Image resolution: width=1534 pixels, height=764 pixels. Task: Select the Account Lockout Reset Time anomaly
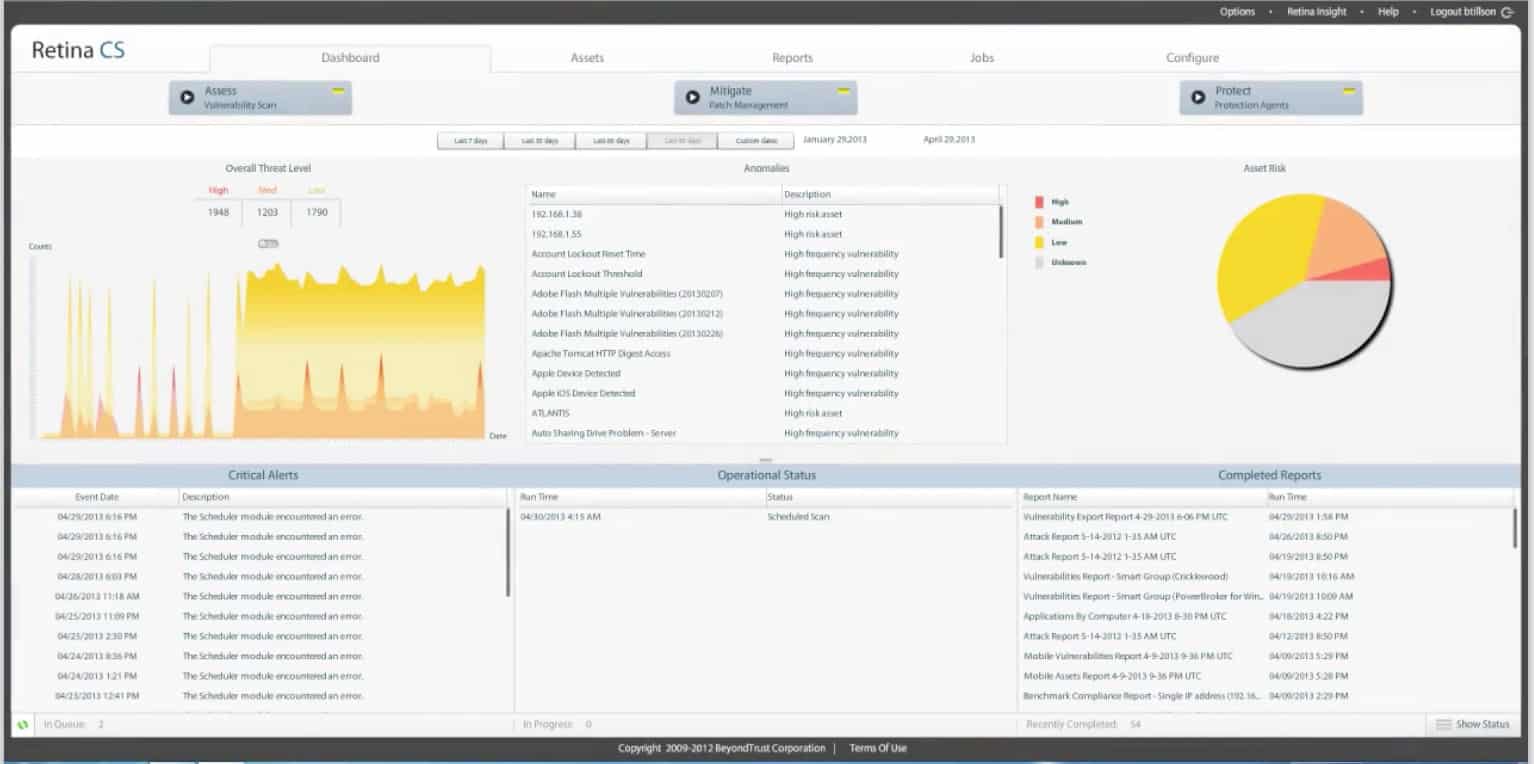[x=763, y=254]
